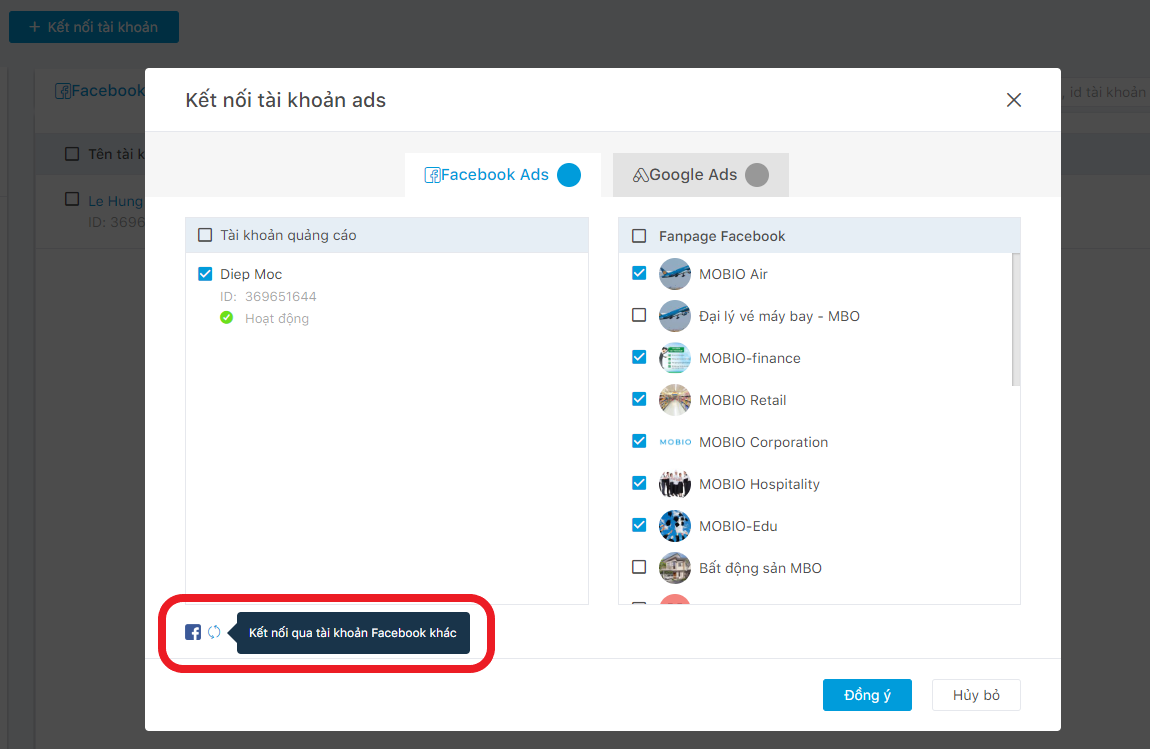This screenshot has width=1150, height=749.
Task: Check the Le Hung row checkbox in background
Action: 72,199
